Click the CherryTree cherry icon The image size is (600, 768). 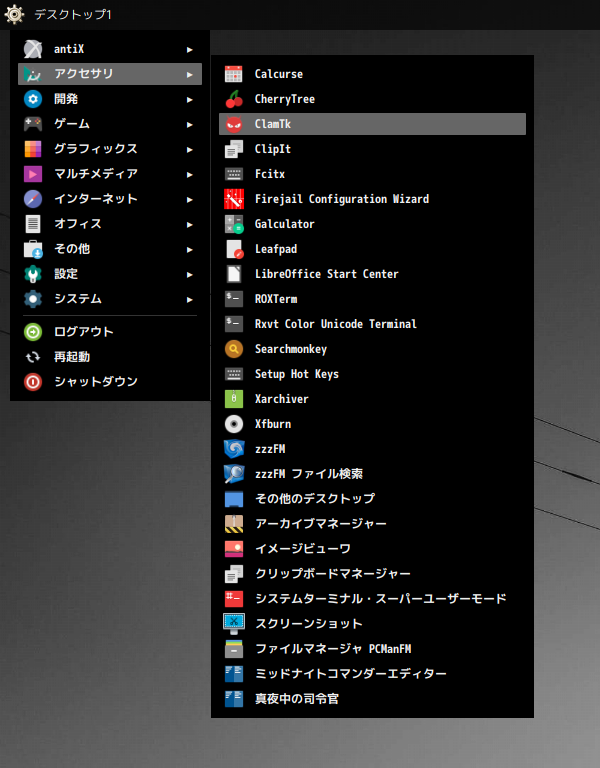(x=234, y=99)
